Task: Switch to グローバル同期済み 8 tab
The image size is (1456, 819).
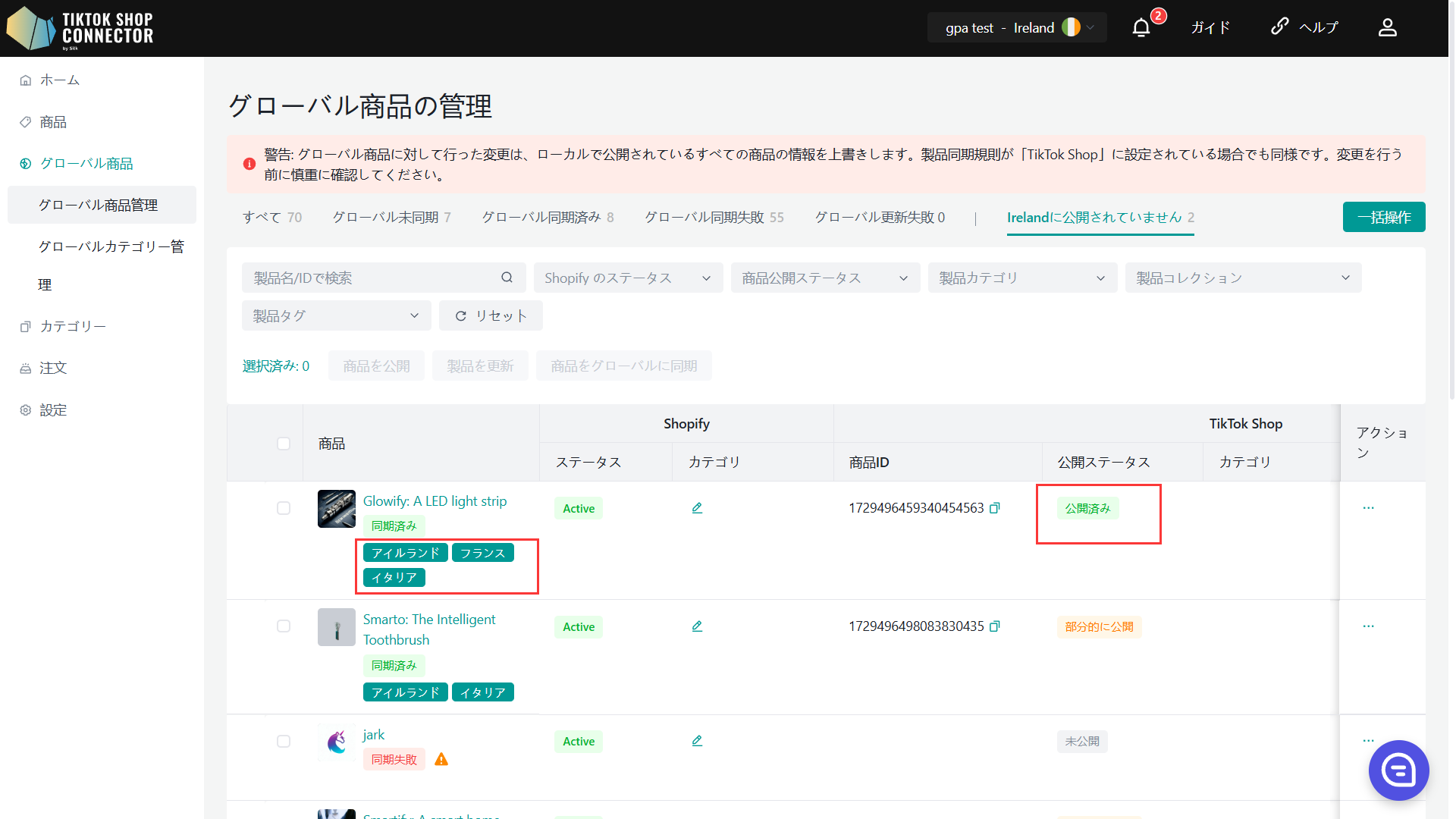Action: point(548,218)
